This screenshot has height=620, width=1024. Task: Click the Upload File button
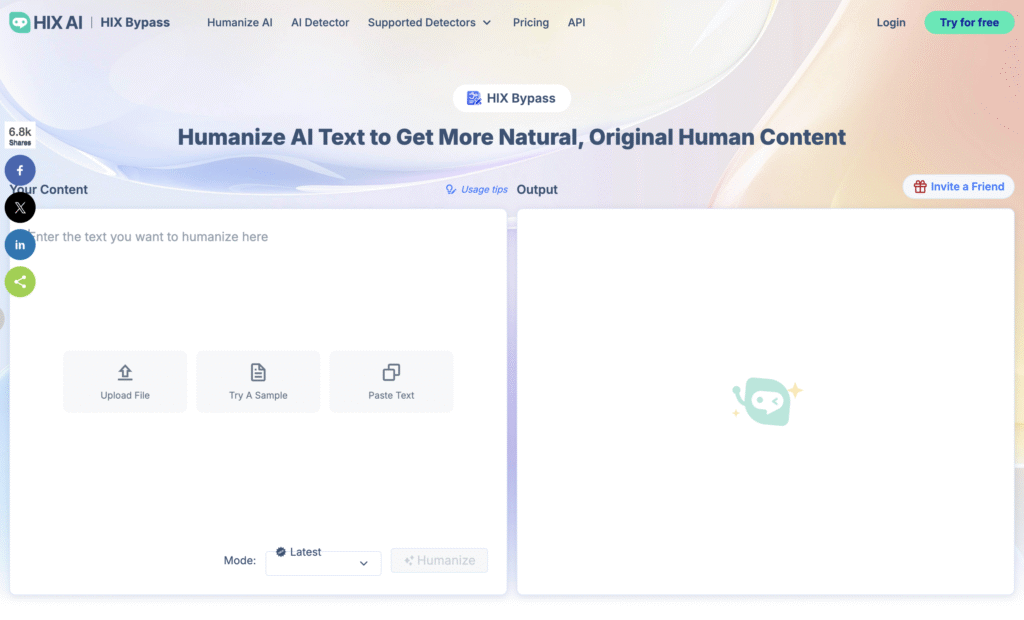(x=125, y=382)
